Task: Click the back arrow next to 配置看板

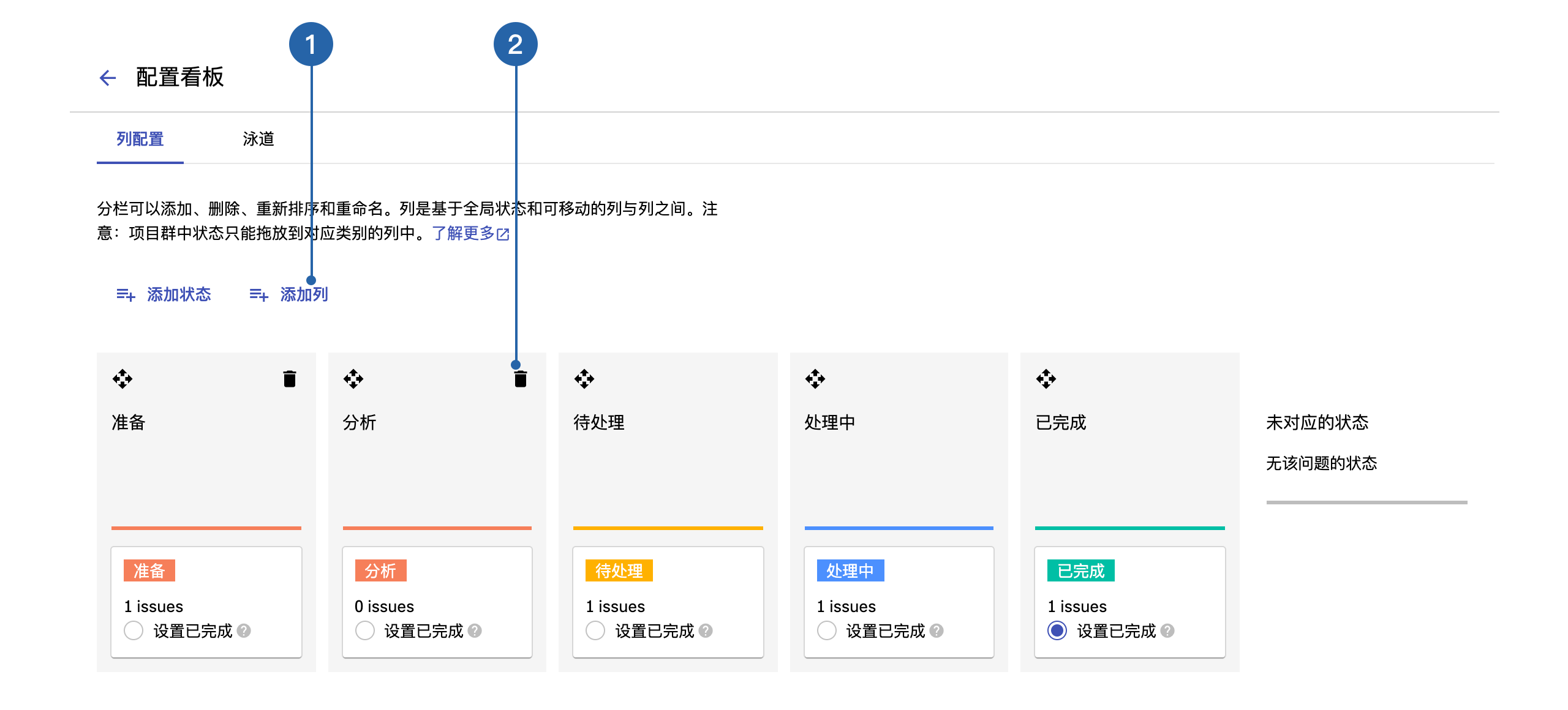Action: 108,78
